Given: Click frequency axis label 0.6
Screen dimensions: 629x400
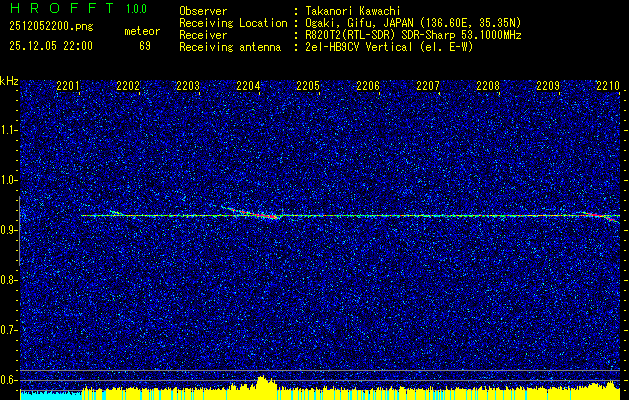Looking at the screenshot, I should (8, 380).
